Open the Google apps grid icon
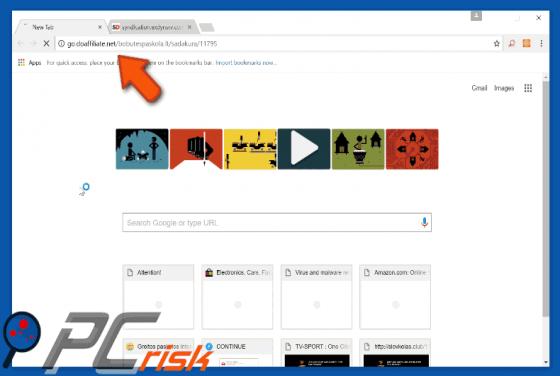The height and width of the screenshot is (376, 560). click(x=528, y=88)
